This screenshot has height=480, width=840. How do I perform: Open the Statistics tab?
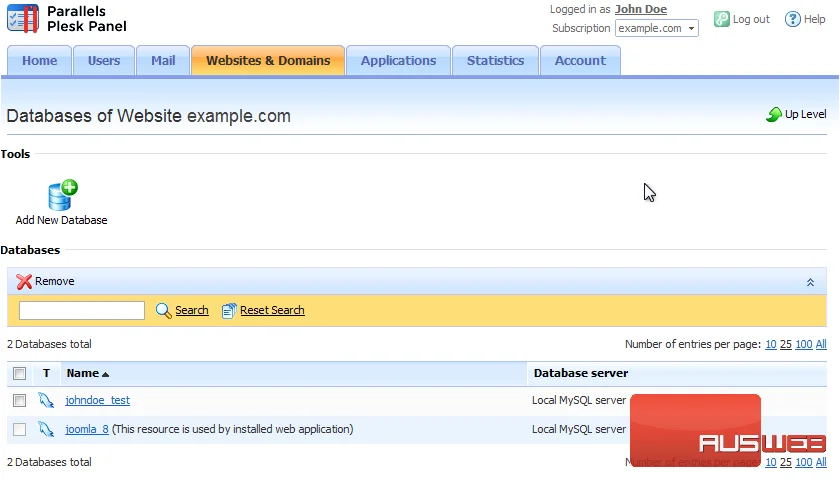(x=495, y=61)
